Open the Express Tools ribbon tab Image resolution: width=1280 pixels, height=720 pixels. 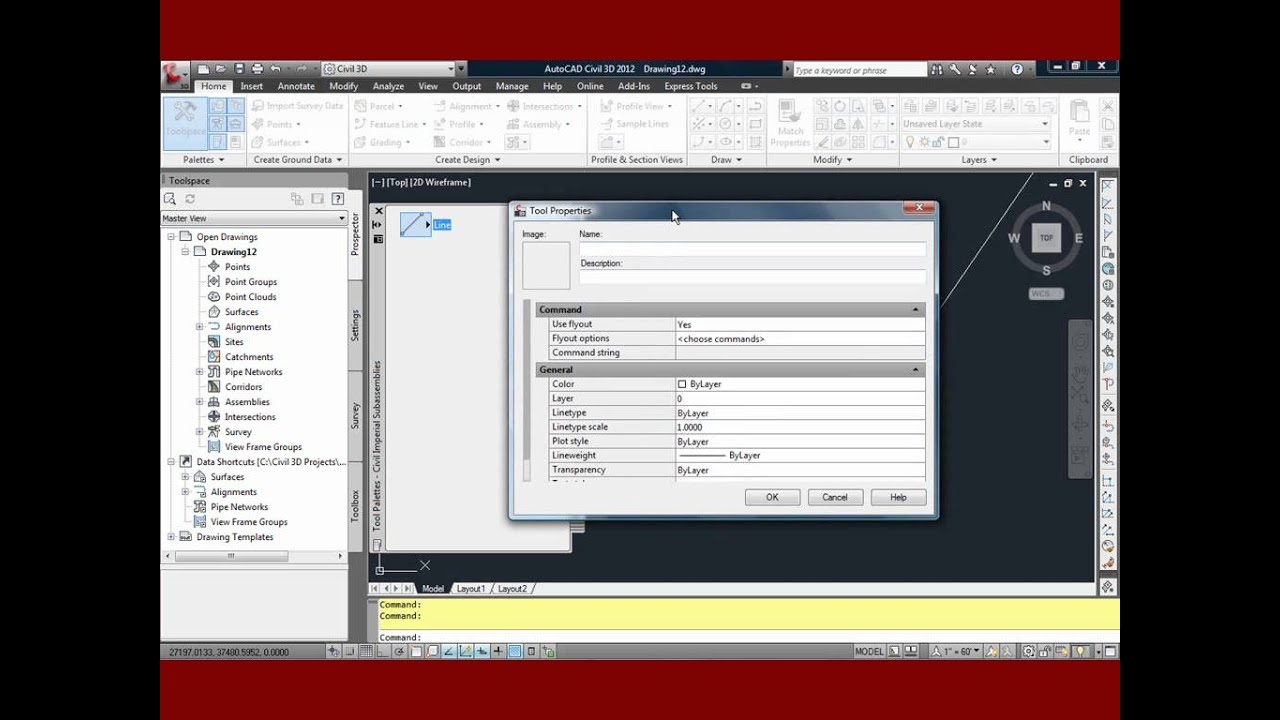pos(691,86)
